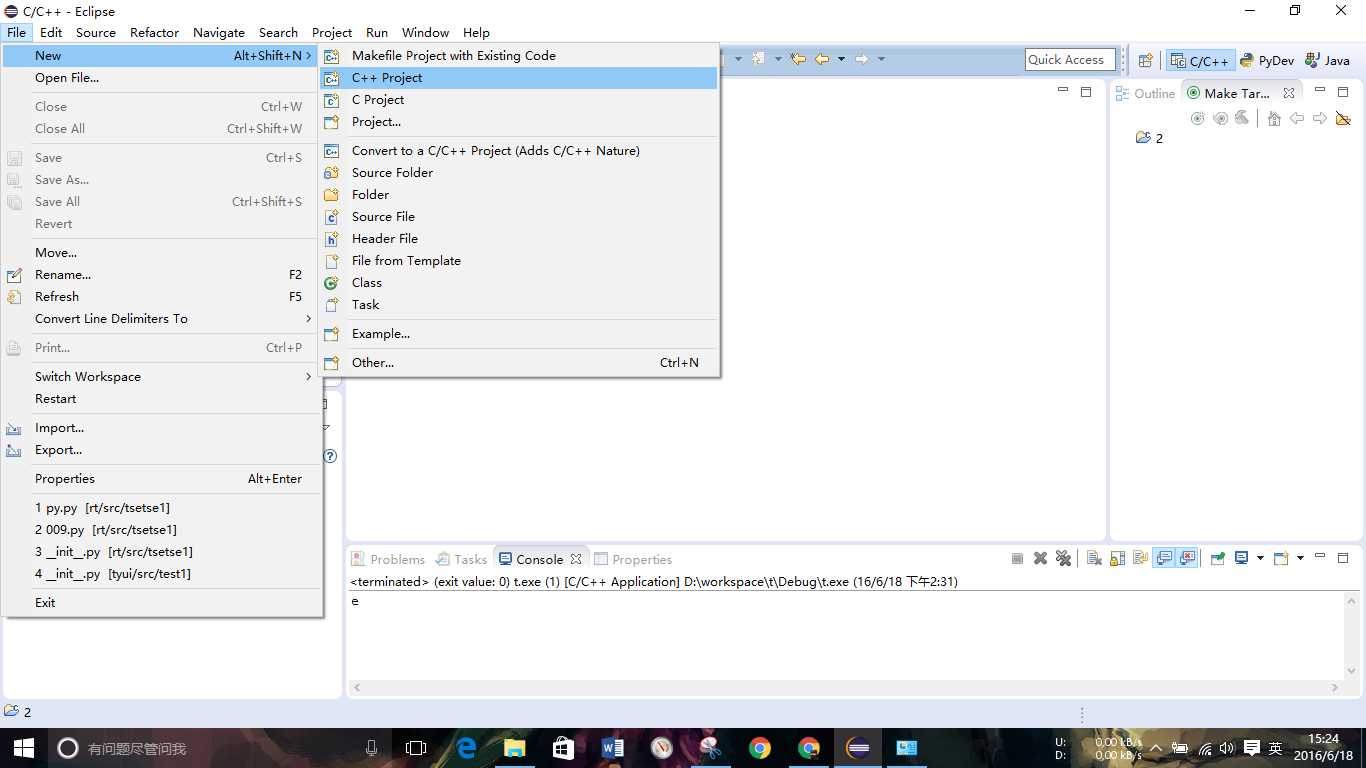Click the green Class icon
This screenshot has height=768, width=1366.
click(x=332, y=283)
